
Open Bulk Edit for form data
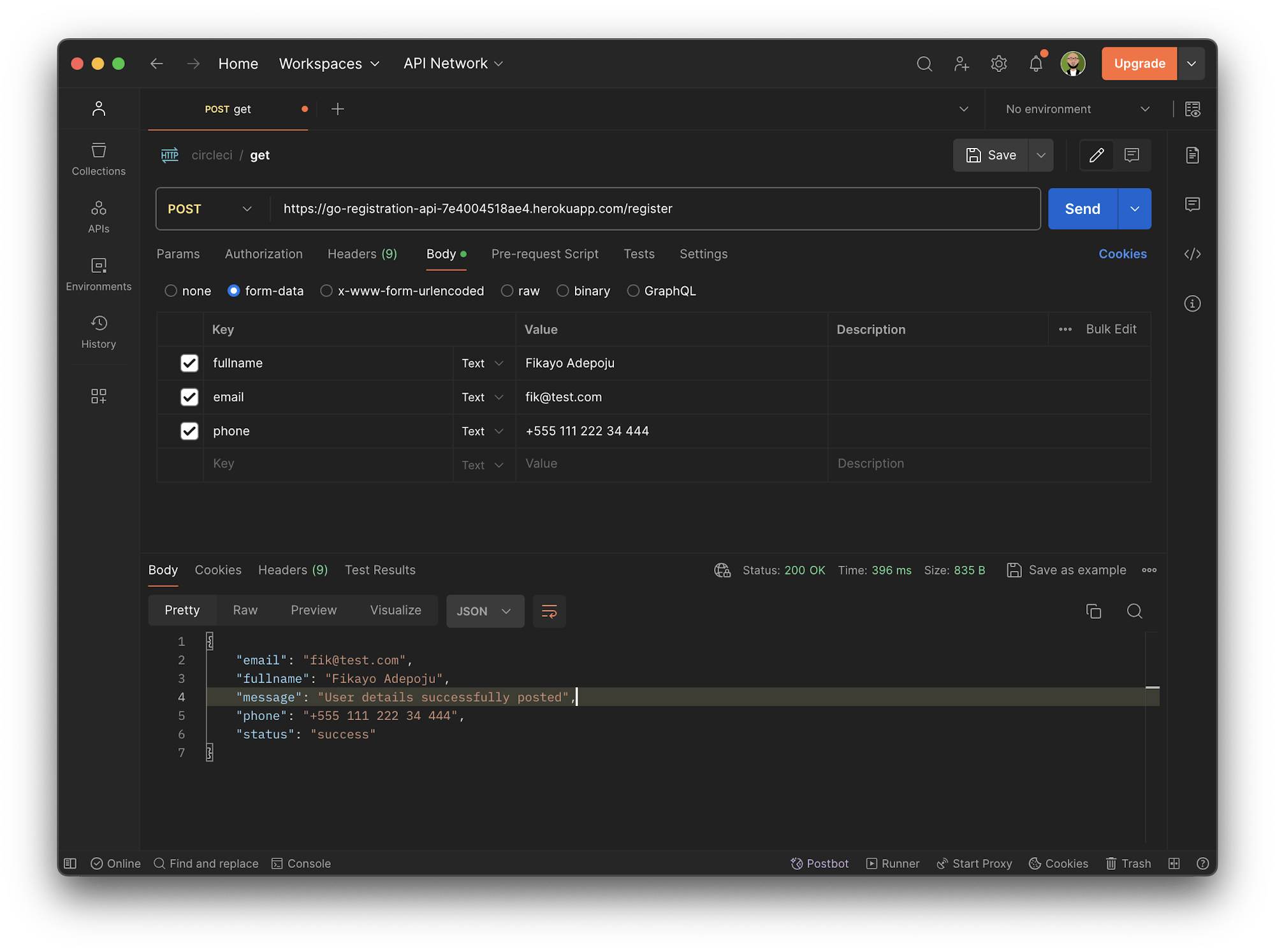point(1111,329)
